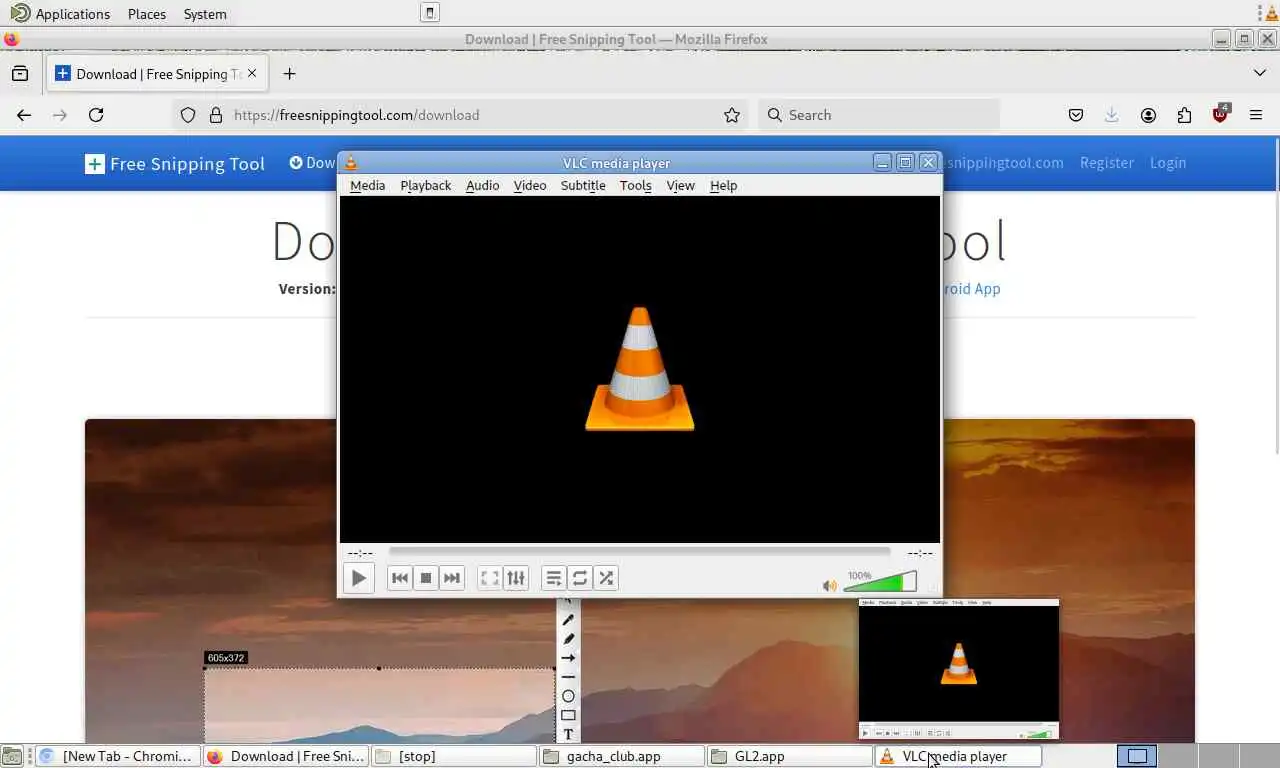Skip to next media in VLC
Viewport: 1280px width, 768px height.
pyautogui.click(x=452, y=578)
